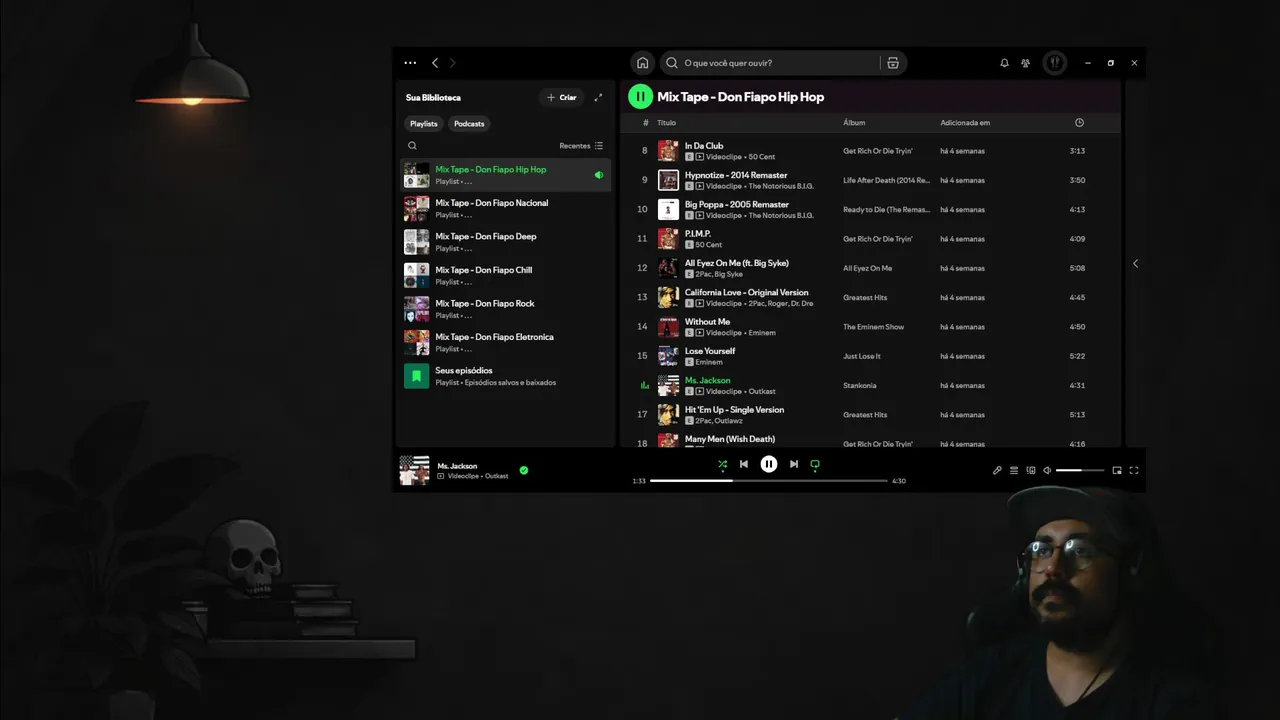The image size is (1280, 720).
Task: Select California Love - Original Version track
Action: (x=870, y=297)
